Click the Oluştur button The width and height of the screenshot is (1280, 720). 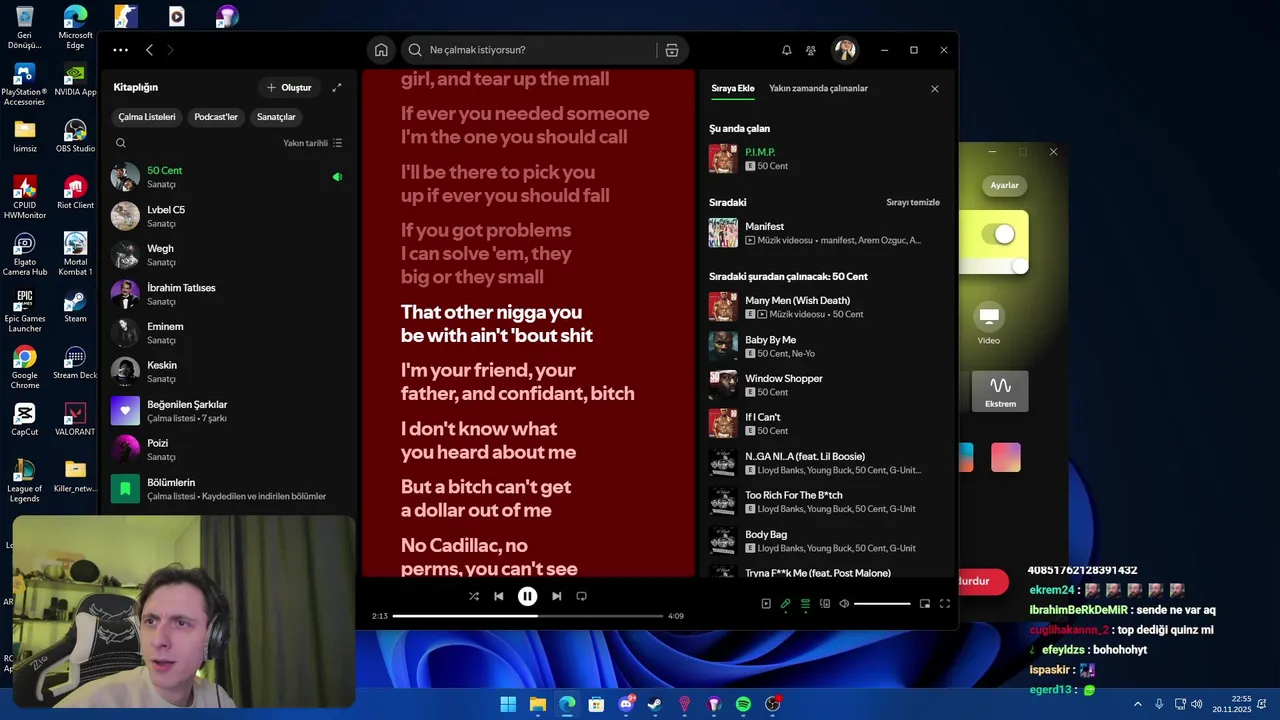(x=289, y=88)
